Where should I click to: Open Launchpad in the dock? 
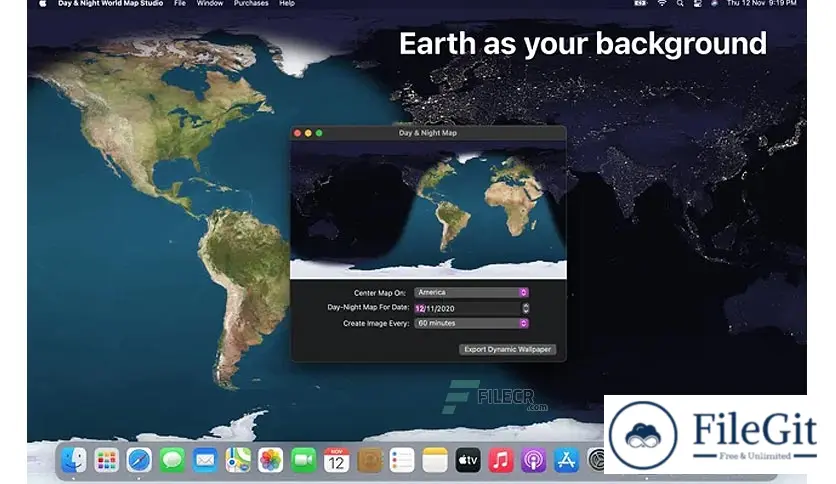point(107,460)
